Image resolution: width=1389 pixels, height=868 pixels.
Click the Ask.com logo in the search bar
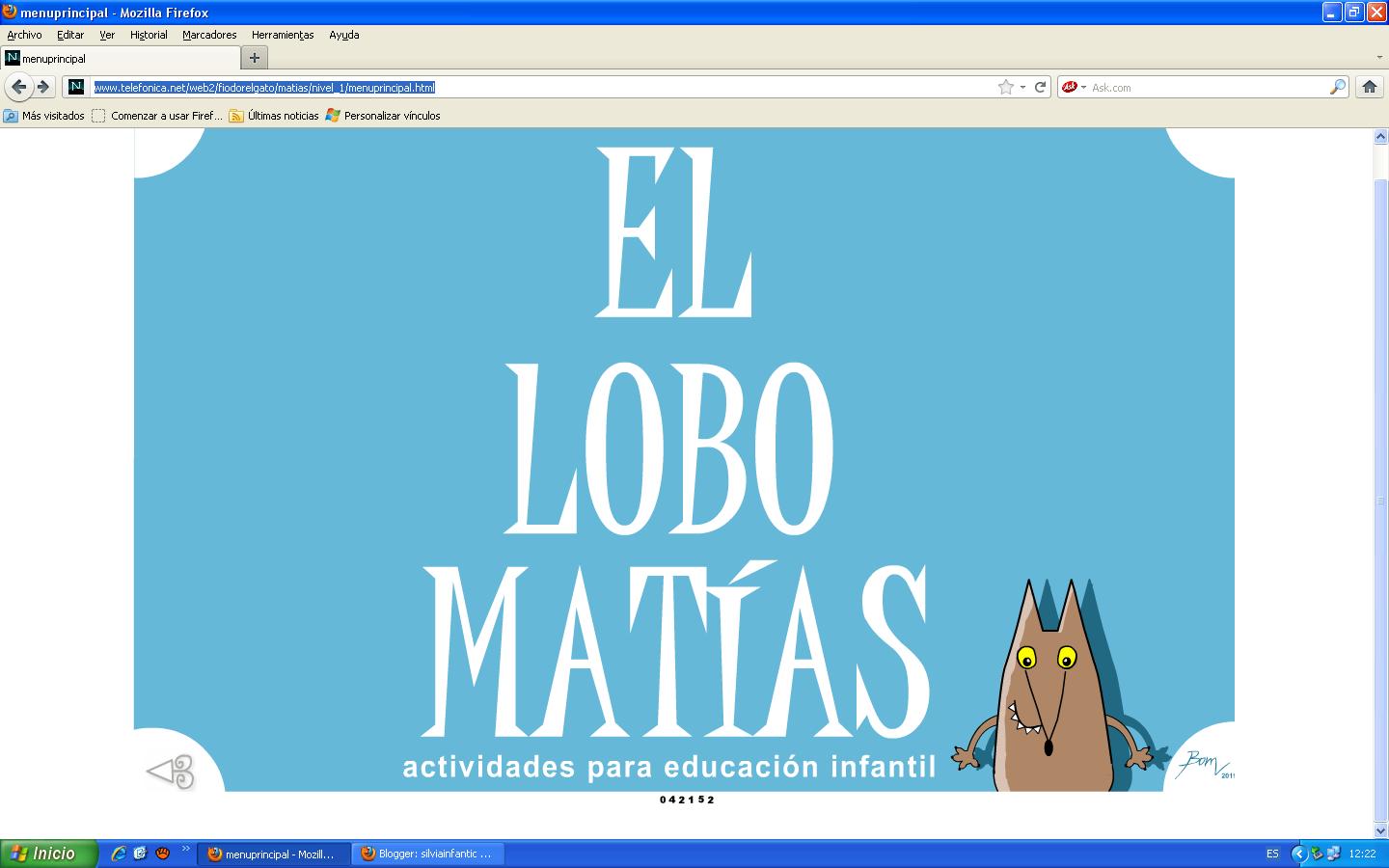click(x=1071, y=87)
